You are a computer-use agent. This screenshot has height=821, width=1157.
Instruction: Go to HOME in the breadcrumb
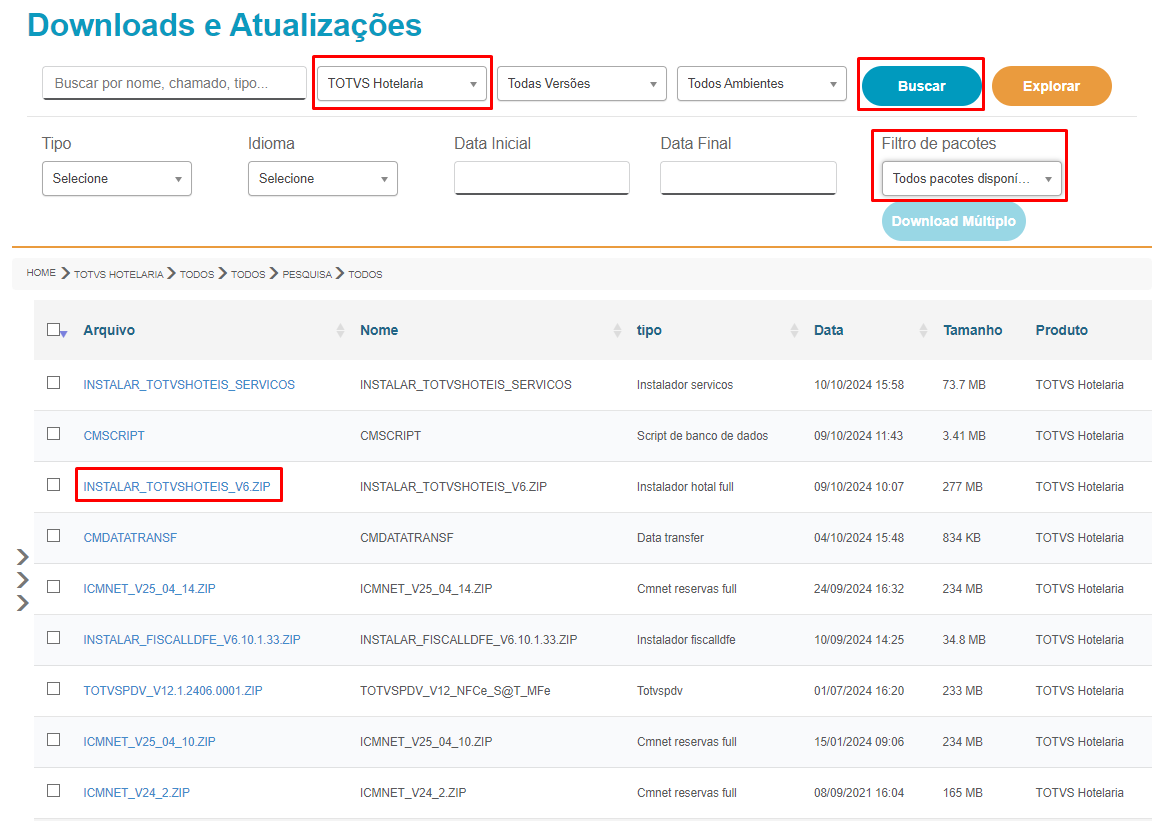(41, 273)
